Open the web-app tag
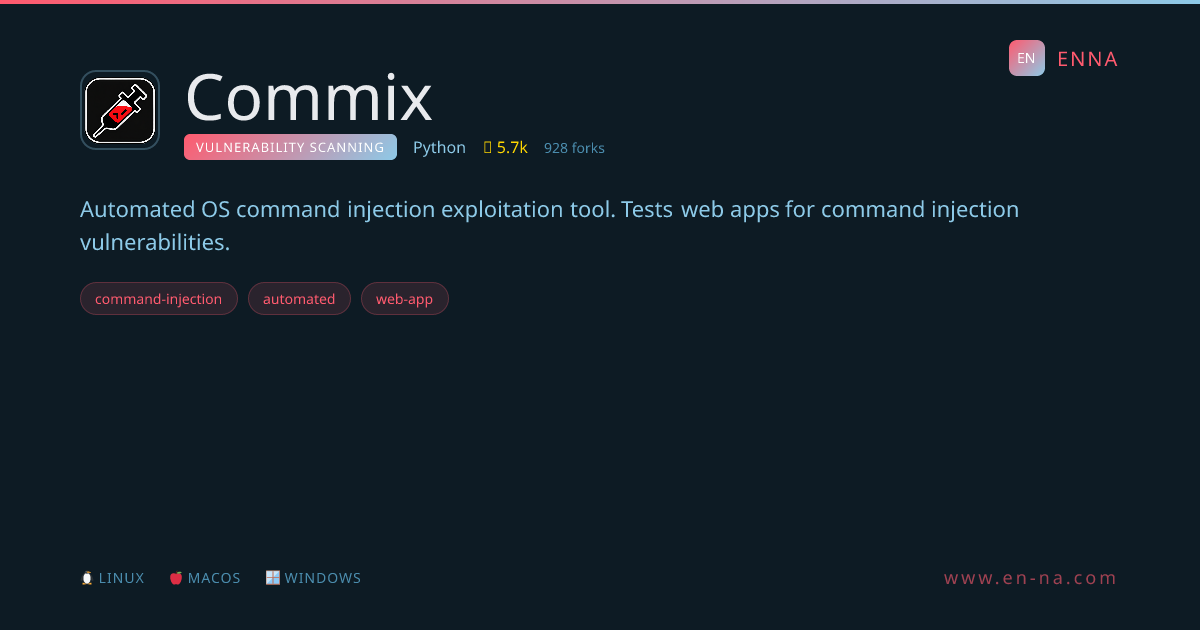The height and width of the screenshot is (630, 1200). click(x=405, y=299)
